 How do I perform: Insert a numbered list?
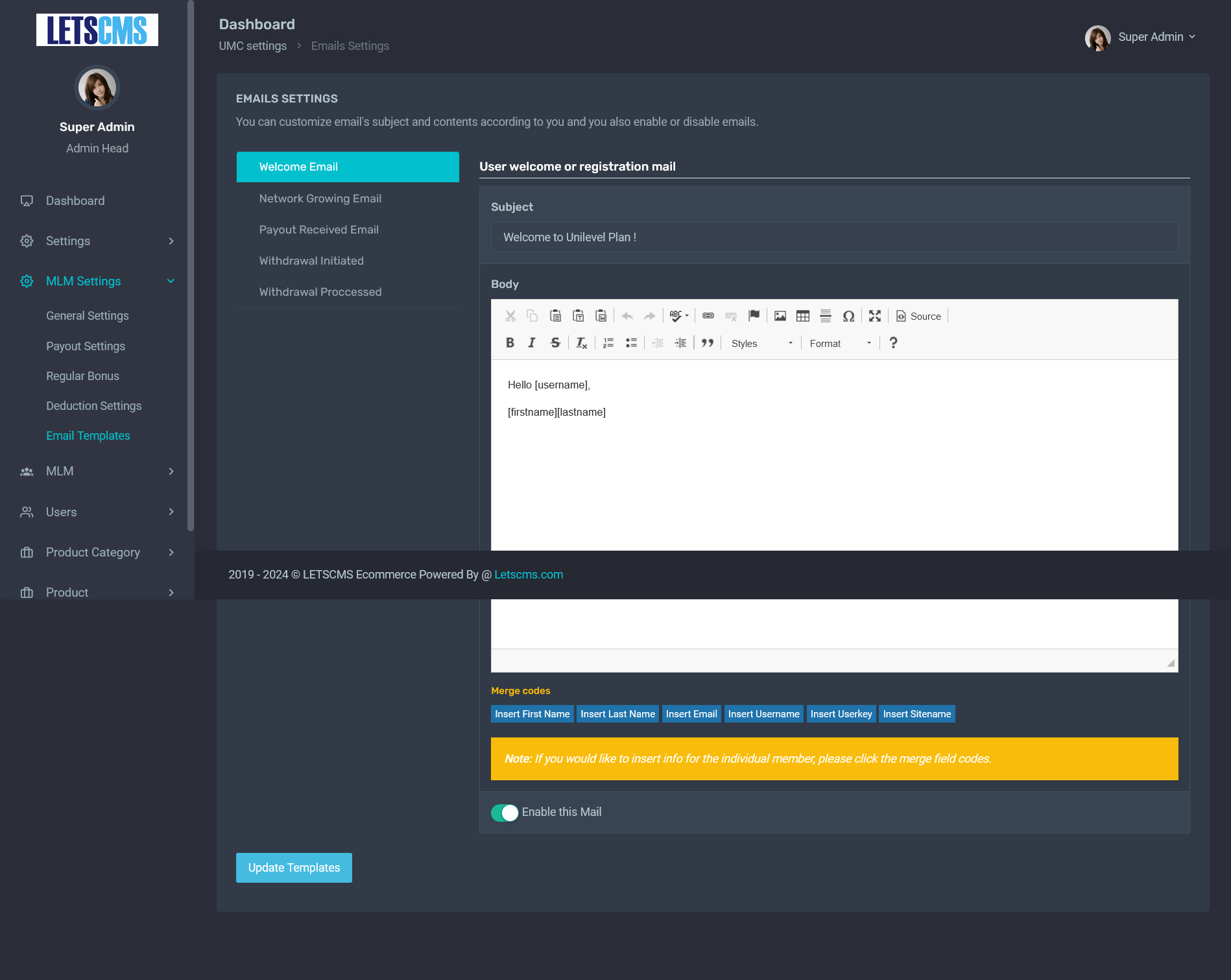click(608, 343)
